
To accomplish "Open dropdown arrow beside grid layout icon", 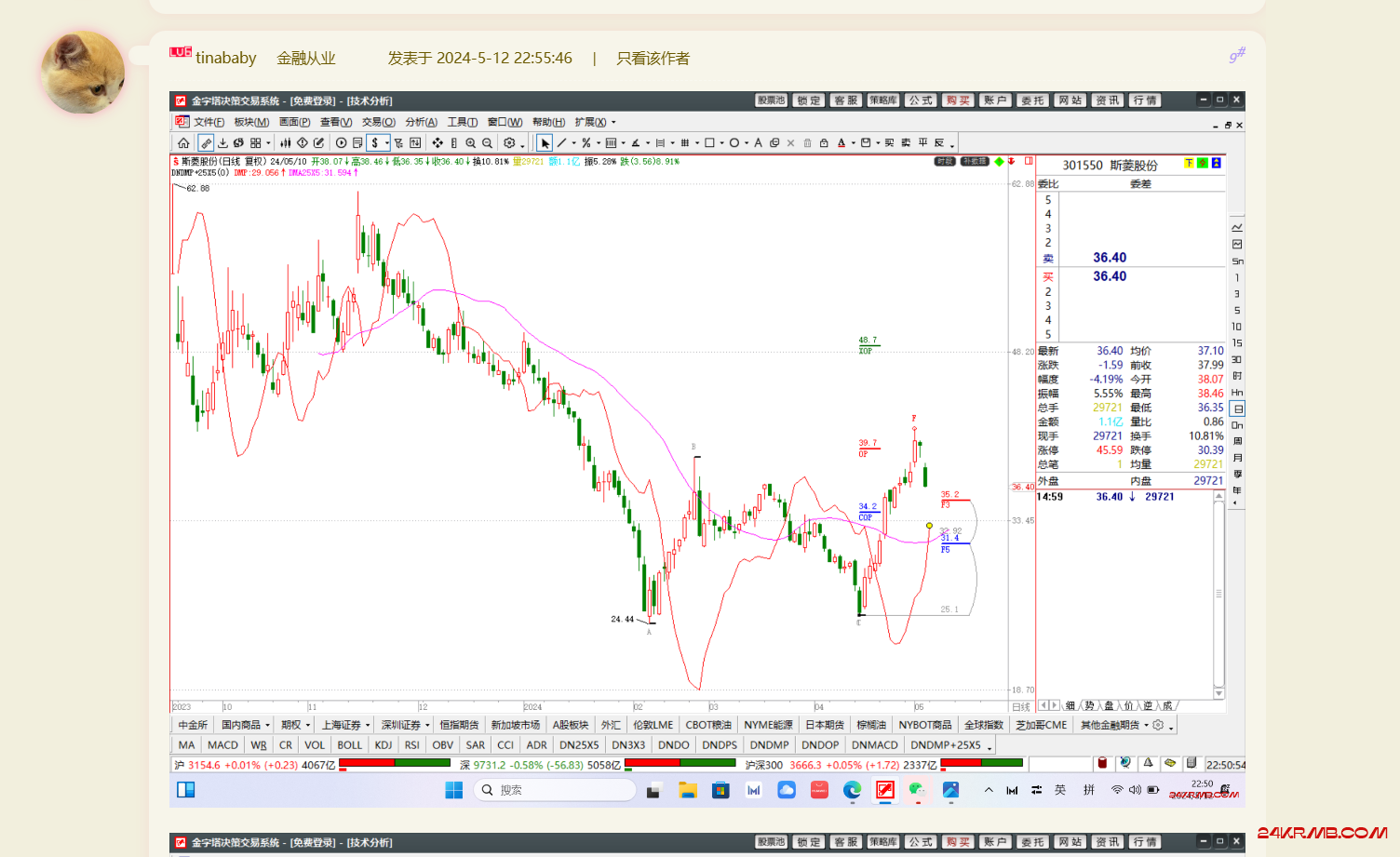I will [x=268, y=143].
